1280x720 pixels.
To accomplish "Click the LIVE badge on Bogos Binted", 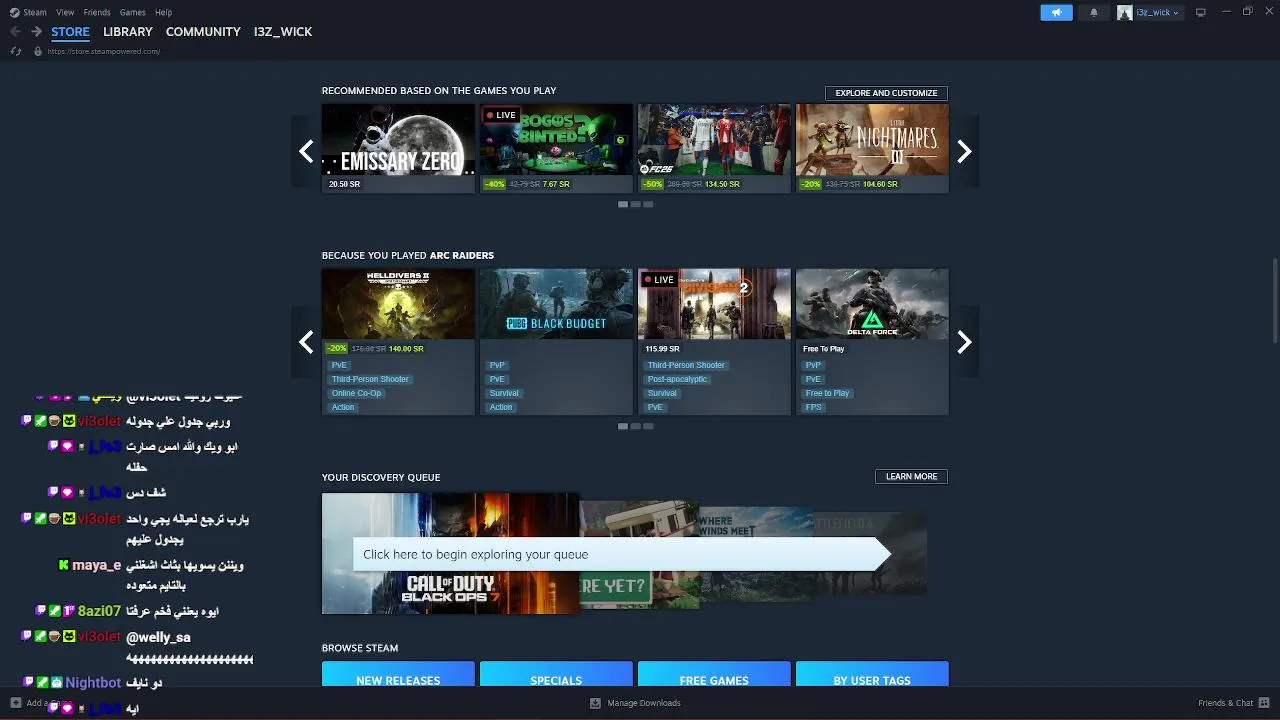I will click(501, 115).
